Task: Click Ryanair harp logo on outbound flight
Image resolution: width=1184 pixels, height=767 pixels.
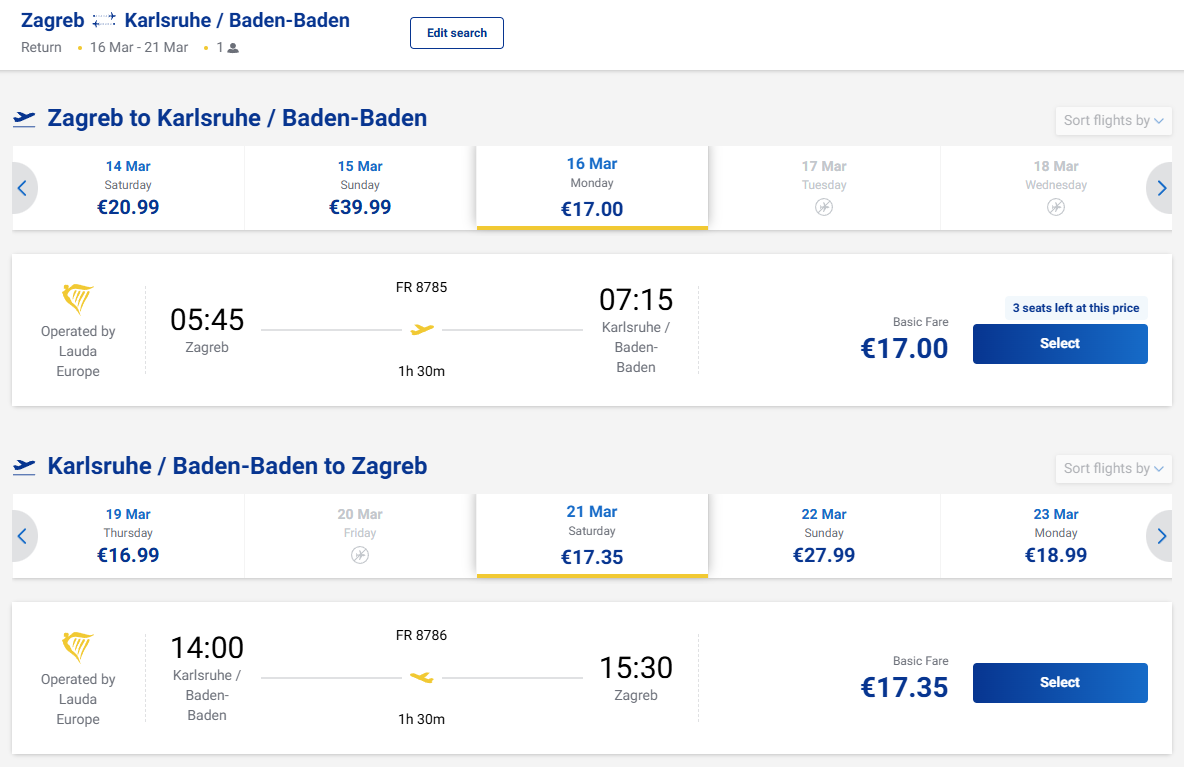Action: click(78, 299)
